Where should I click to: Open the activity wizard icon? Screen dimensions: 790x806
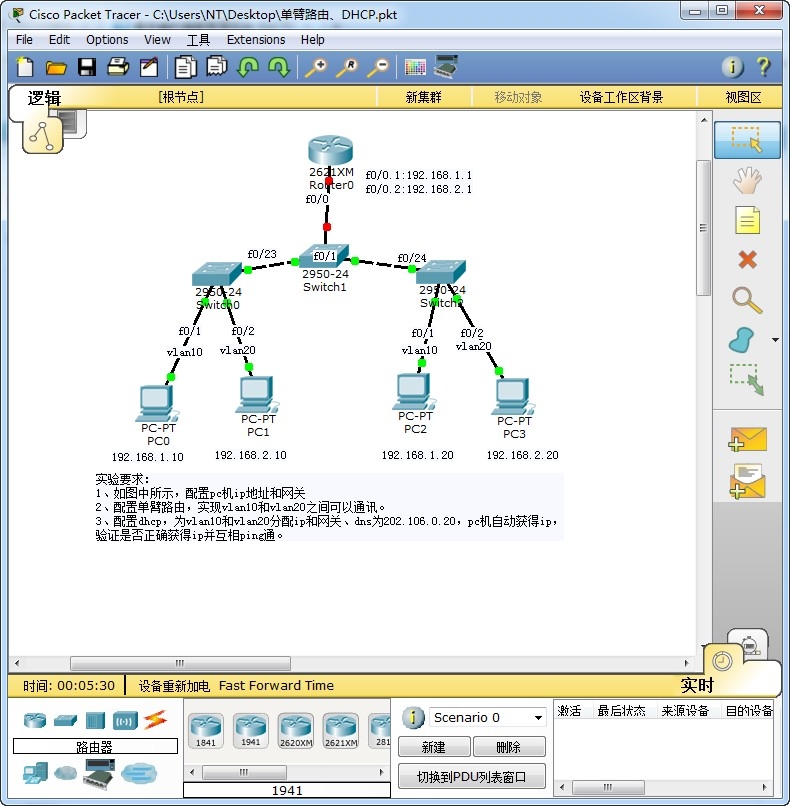[149, 67]
